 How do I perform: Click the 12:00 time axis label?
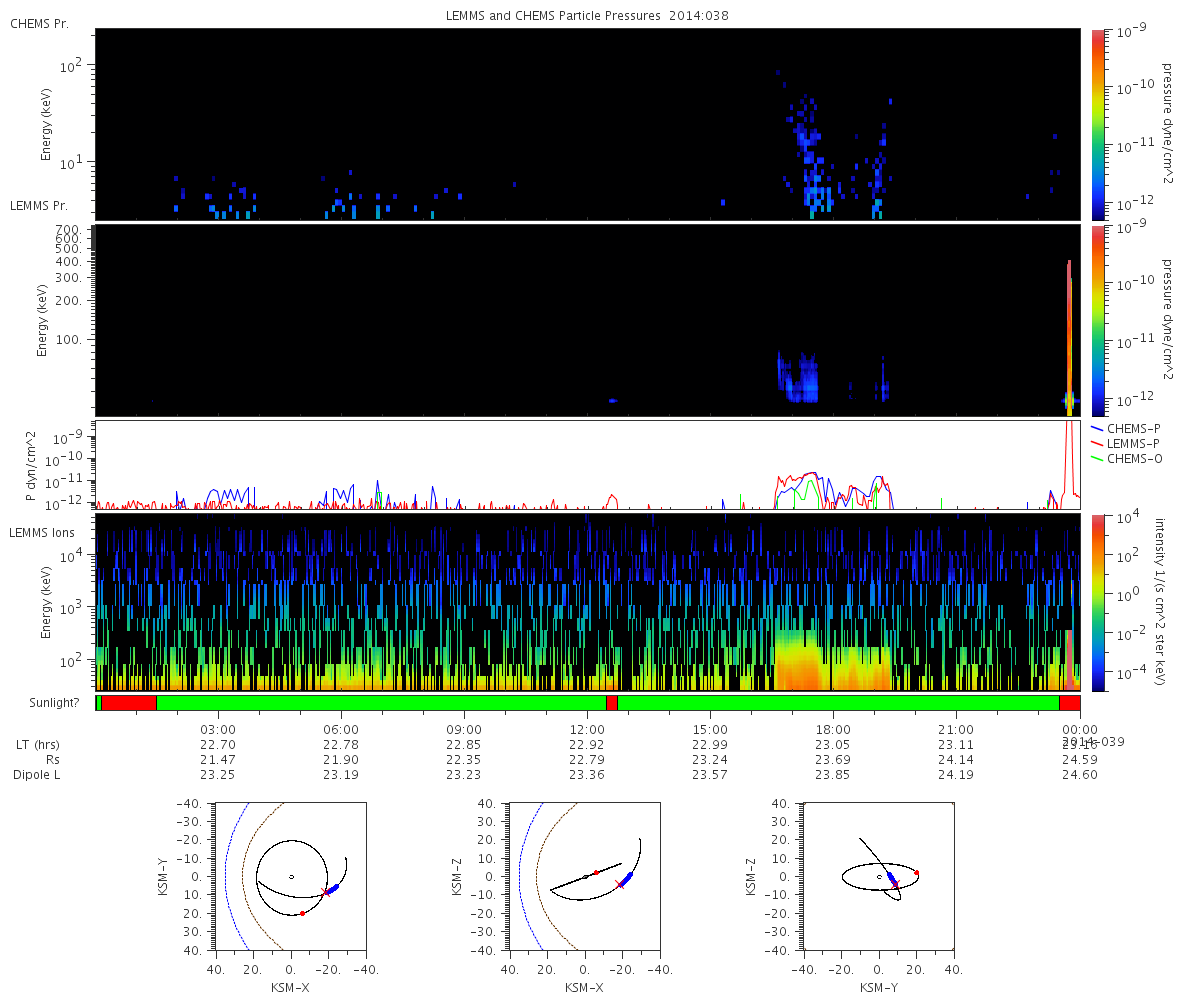click(x=587, y=729)
